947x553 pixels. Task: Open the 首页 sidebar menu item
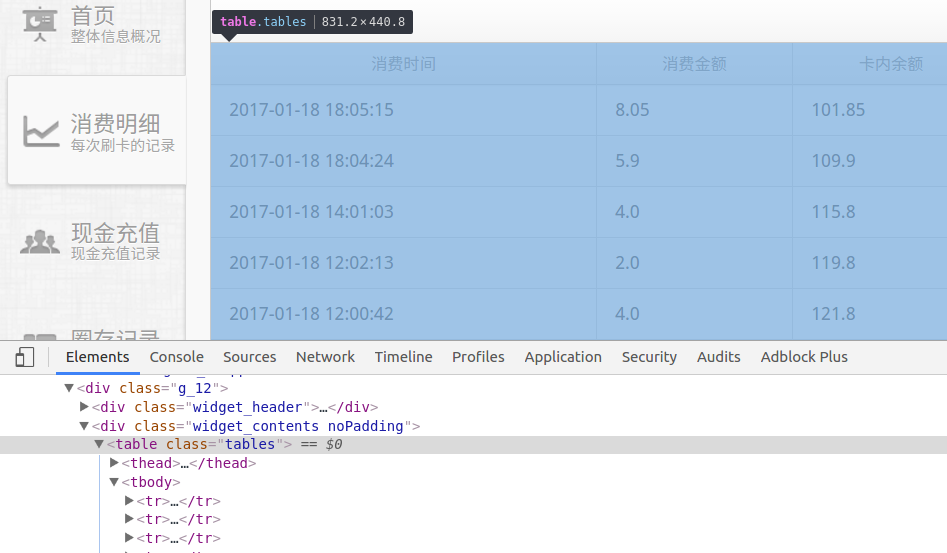coord(93,17)
